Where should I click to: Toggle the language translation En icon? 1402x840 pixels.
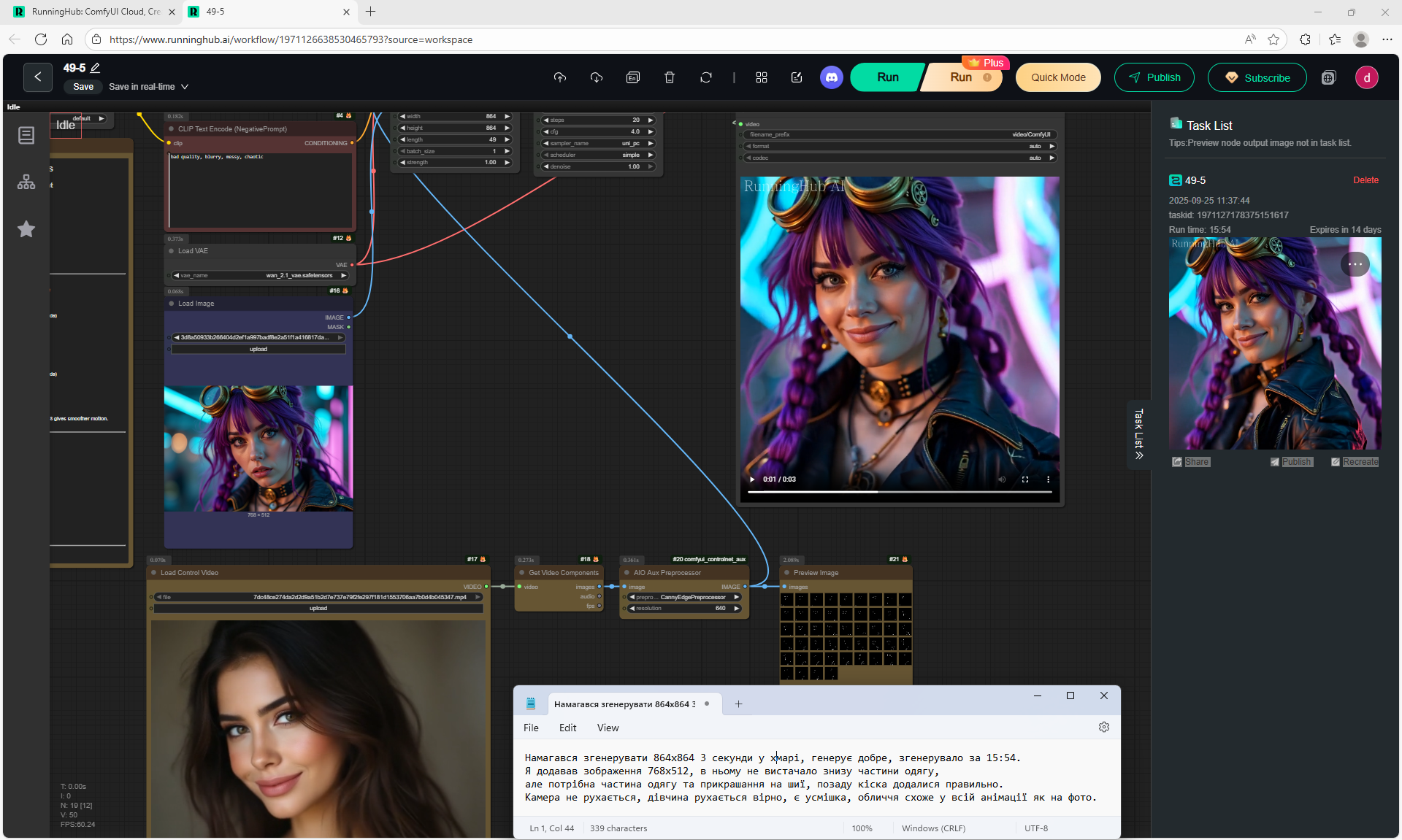click(x=633, y=77)
